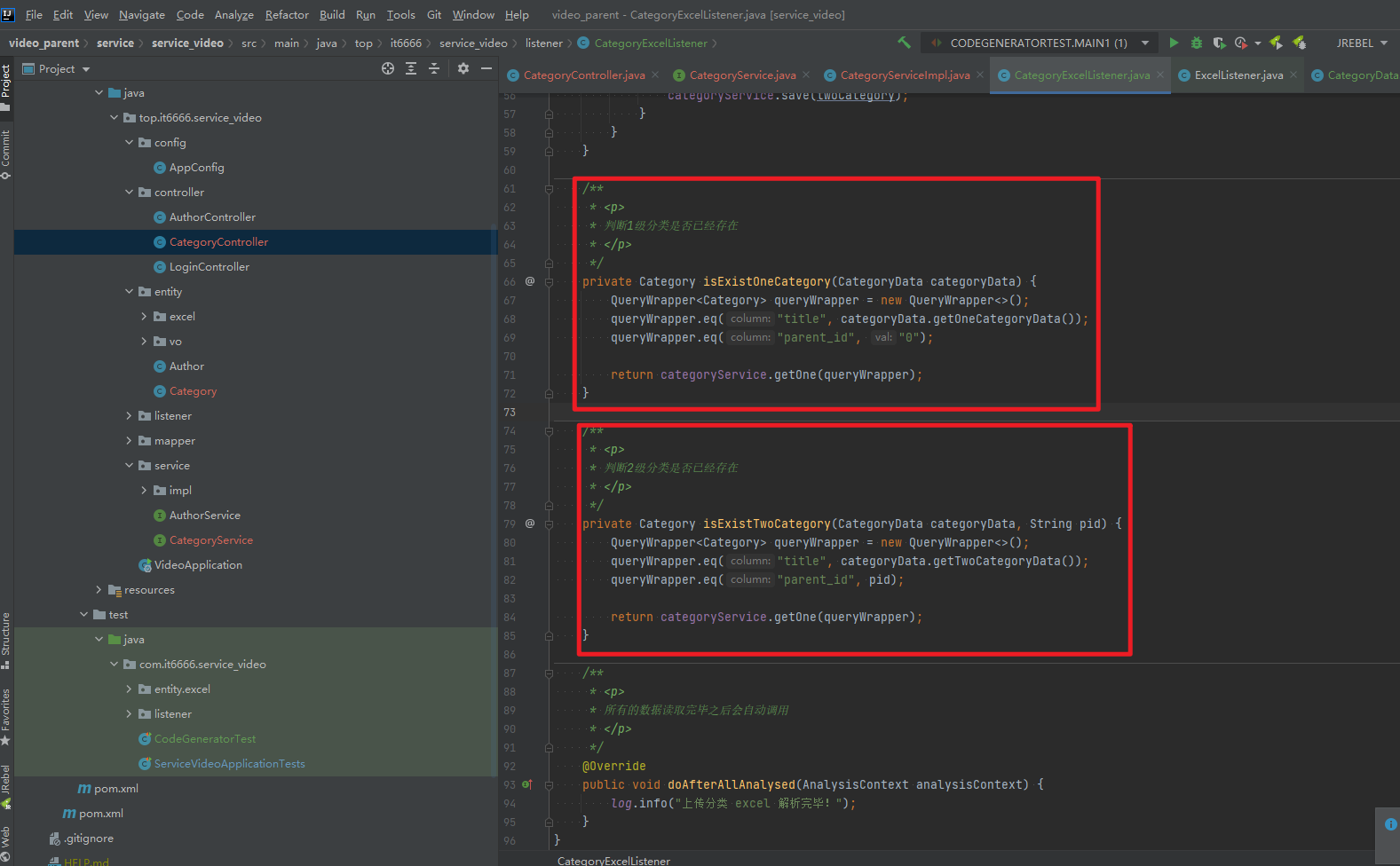The height and width of the screenshot is (866, 1400).
Task: Open the Web side tool tab
Action: [x=6, y=842]
